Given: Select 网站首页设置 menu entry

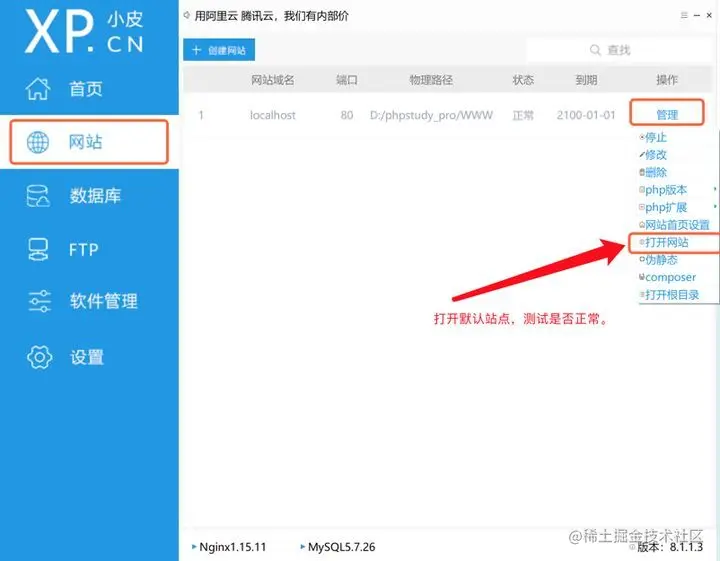Looking at the screenshot, I should pos(675,225).
